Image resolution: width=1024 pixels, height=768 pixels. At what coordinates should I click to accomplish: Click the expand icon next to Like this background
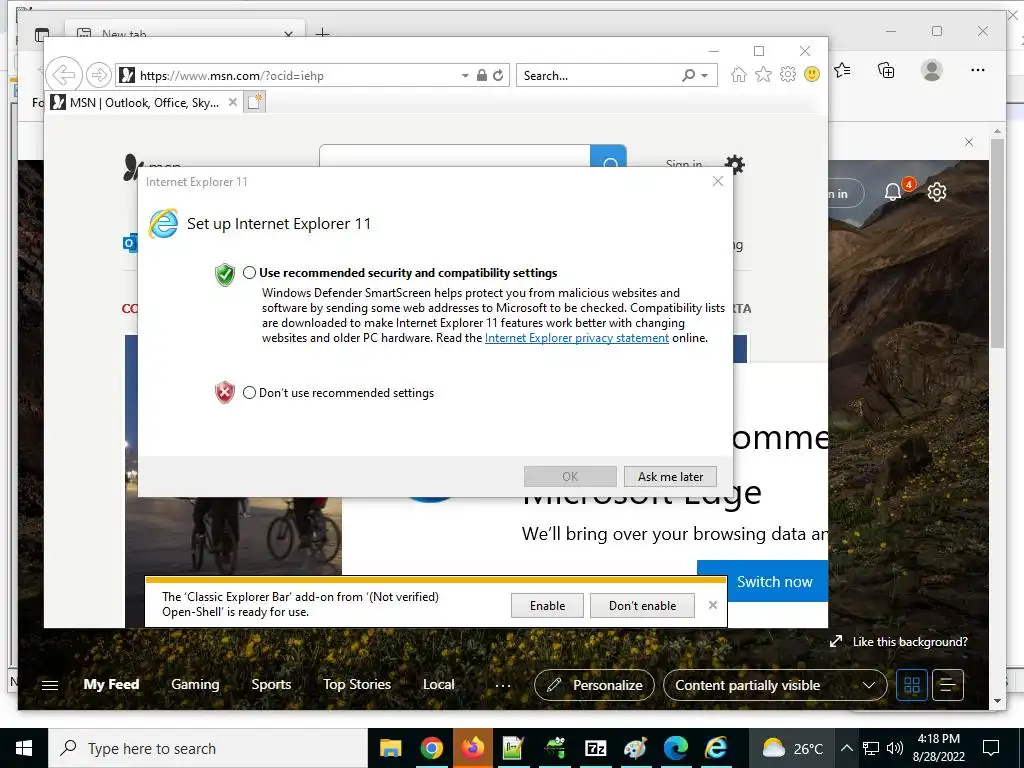click(836, 641)
